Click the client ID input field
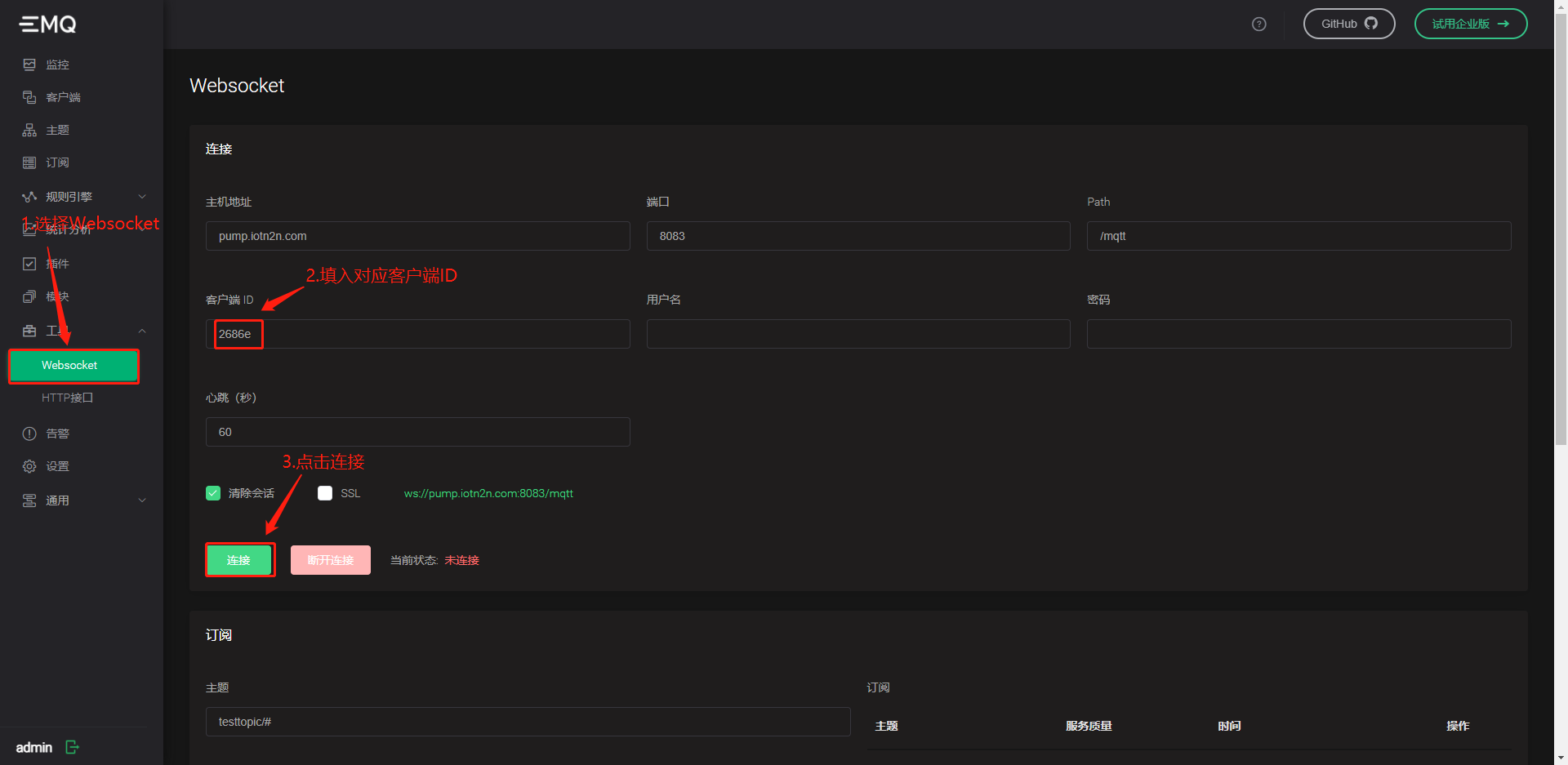1568x765 pixels. pos(441,334)
